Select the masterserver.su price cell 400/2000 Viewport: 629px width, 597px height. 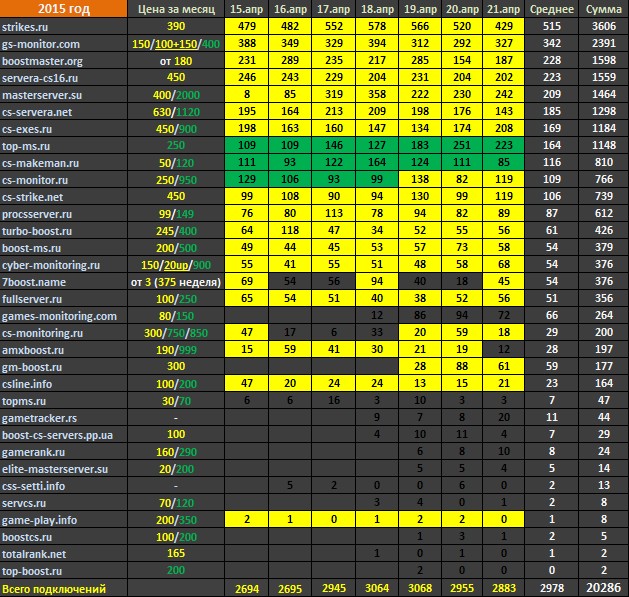[x=176, y=95]
